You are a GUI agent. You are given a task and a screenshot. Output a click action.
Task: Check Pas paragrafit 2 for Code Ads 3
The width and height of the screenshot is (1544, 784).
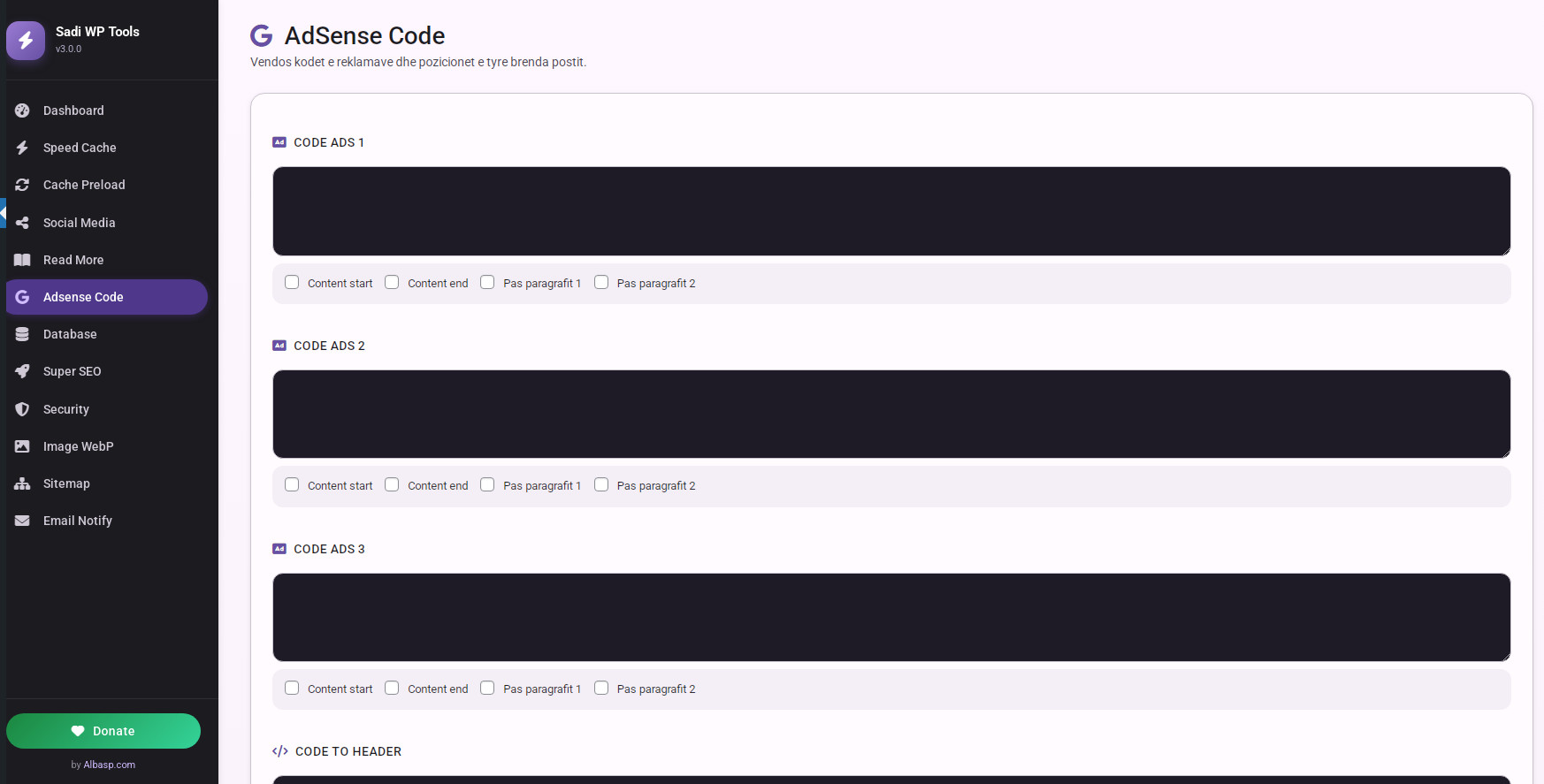(601, 689)
